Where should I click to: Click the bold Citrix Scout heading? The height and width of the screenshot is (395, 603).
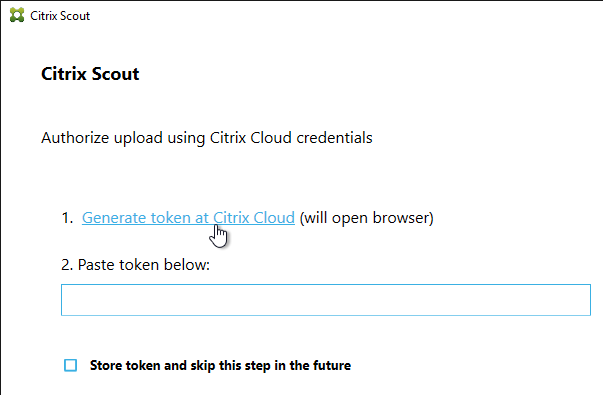point(90,73)
